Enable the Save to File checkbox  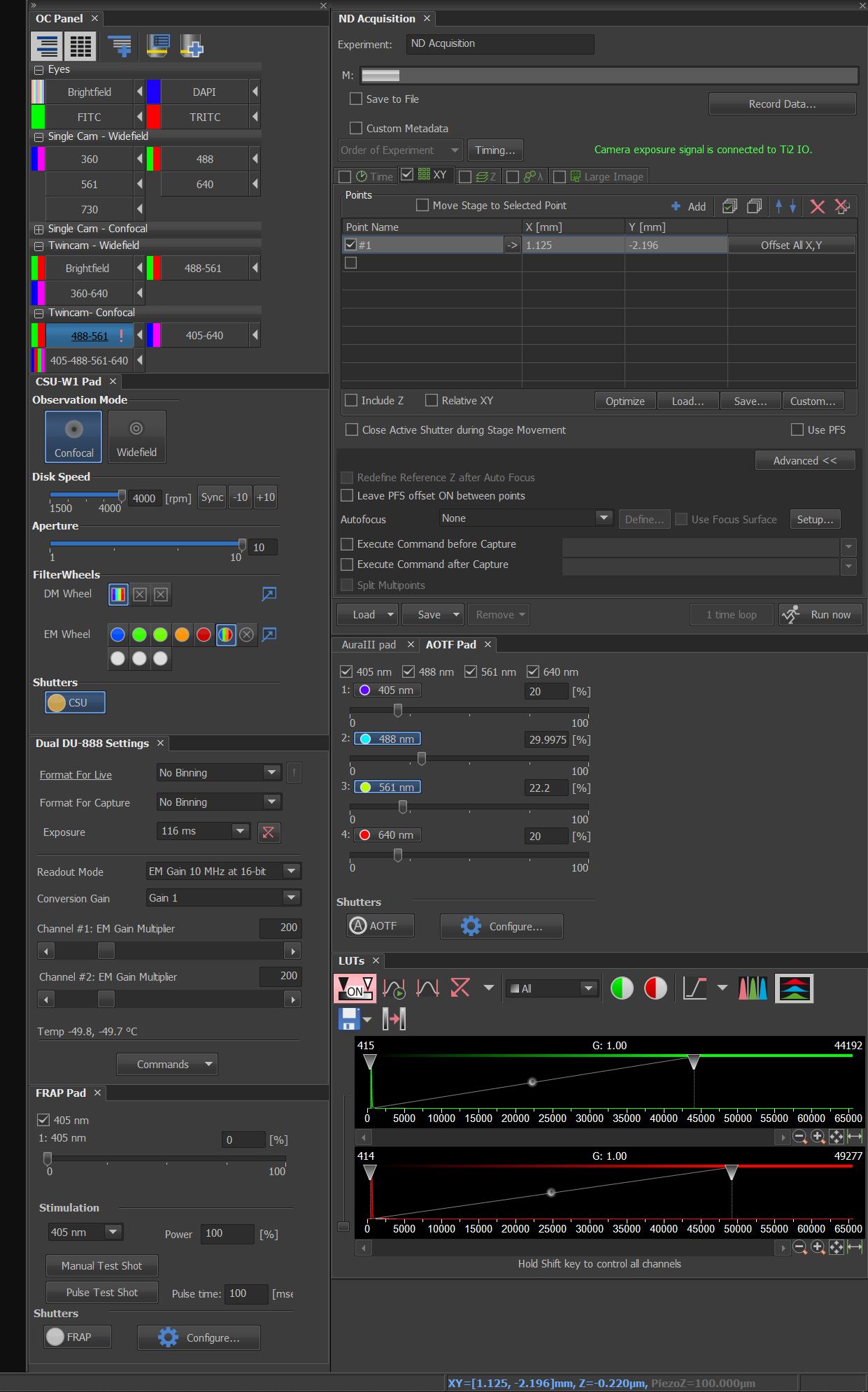point(356,99)
